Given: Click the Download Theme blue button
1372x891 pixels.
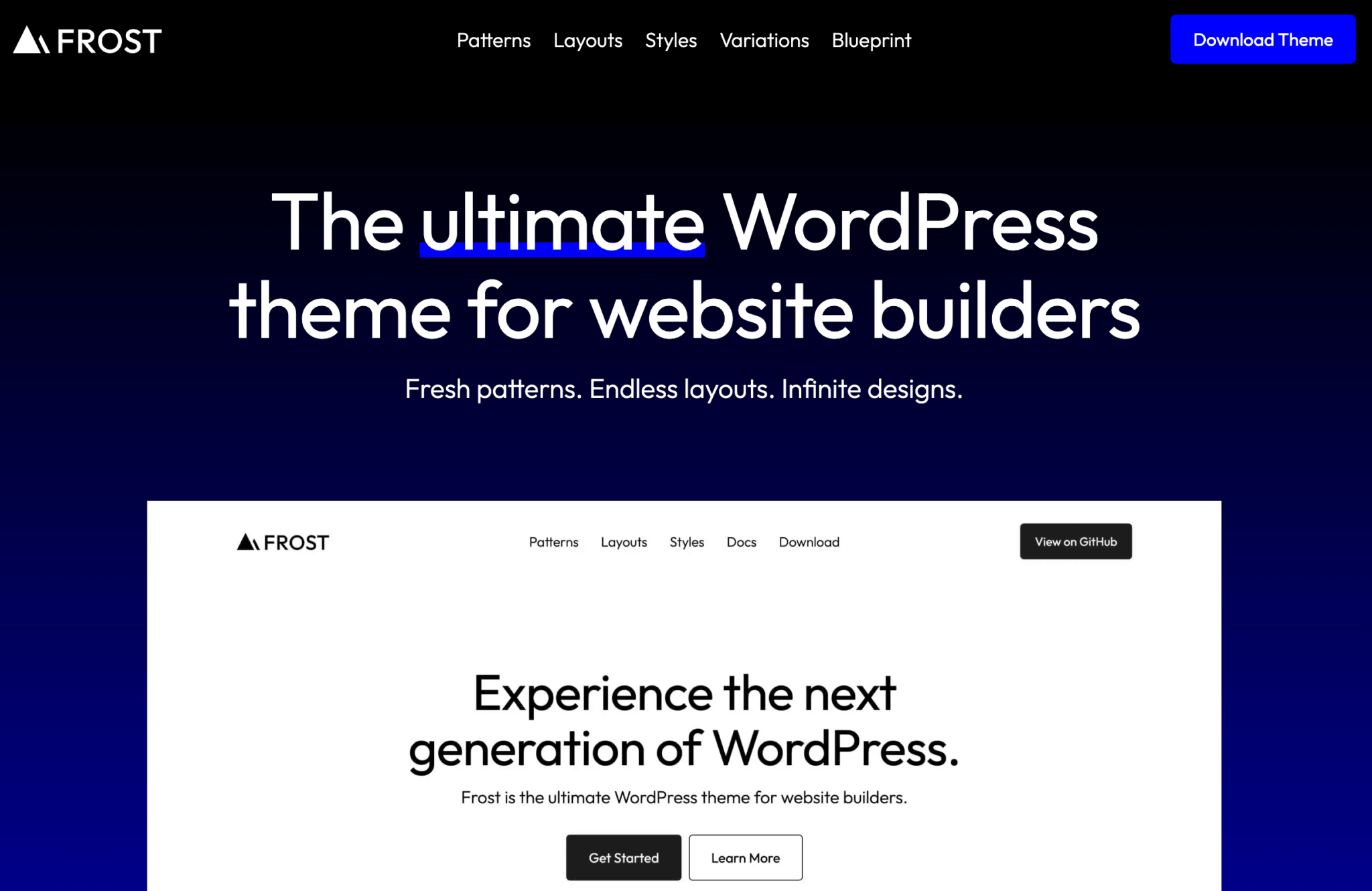Looking at the screenshot, I should (x=1263, y=40).
